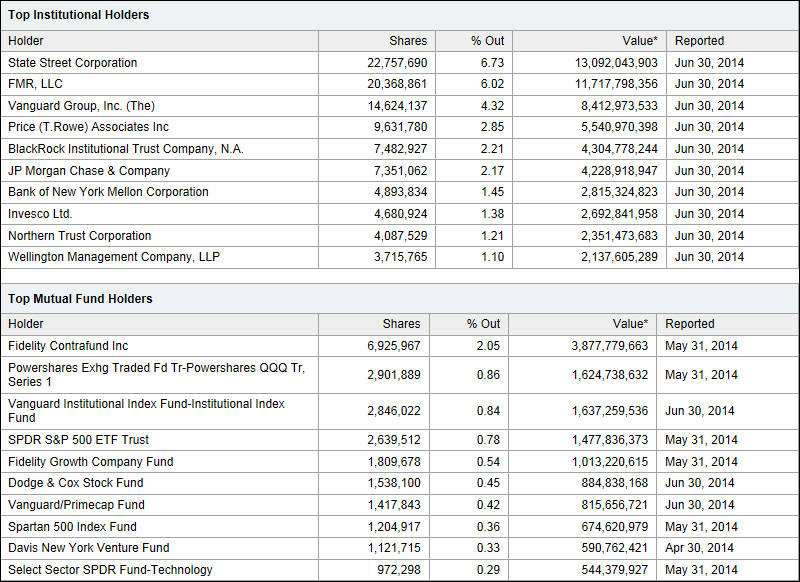The height and width of the screenshot is (582, 800).
Task: Select value 544,379,927
Action: [x=615, y=570]
